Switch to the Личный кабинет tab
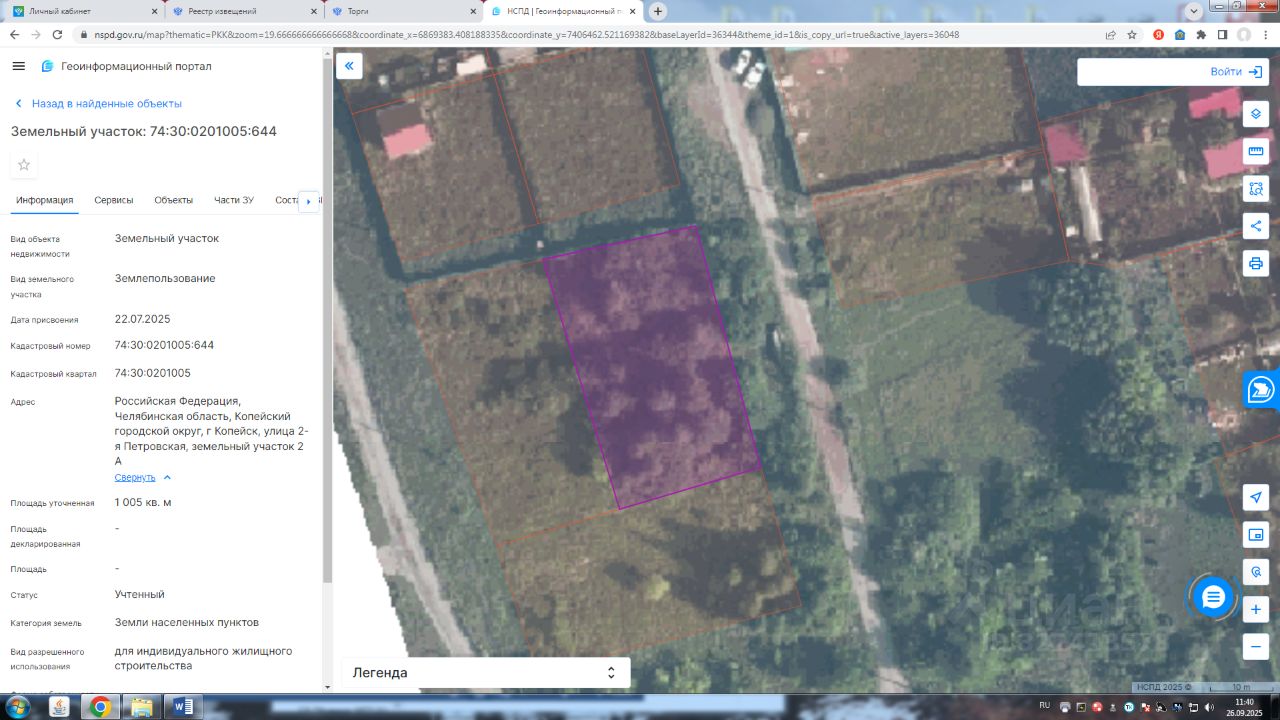Image resolution: width=1280 pixels, height=720 pixels. click(82, 11)
